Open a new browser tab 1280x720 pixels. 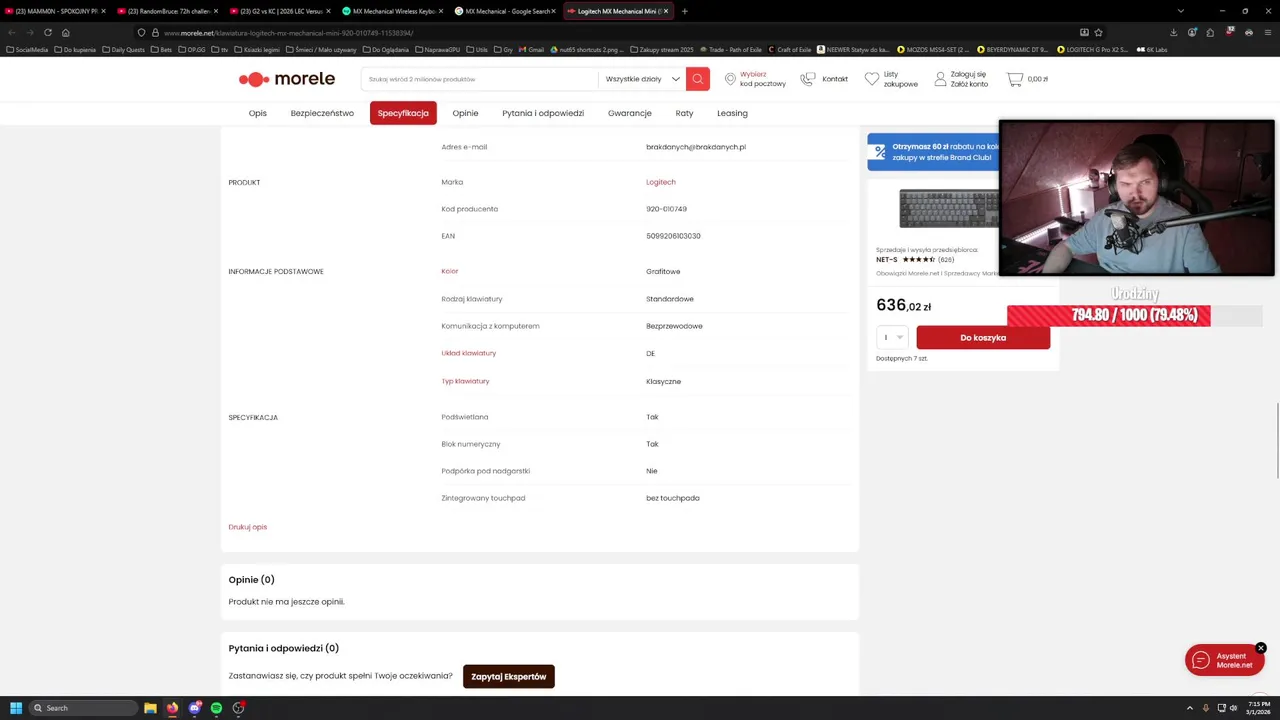pos(684,11)
